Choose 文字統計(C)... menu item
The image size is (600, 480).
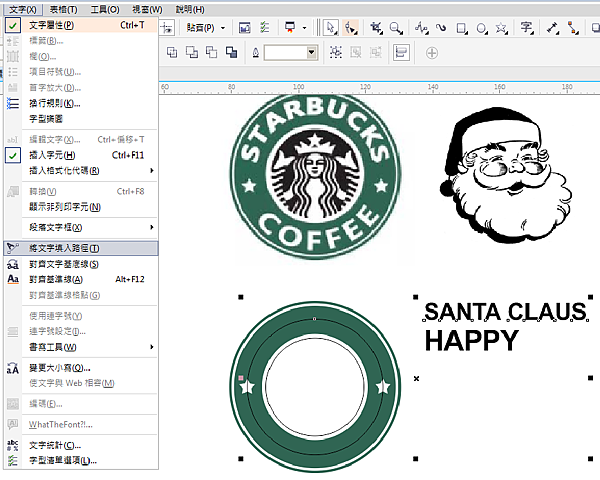pyautogui.click(x=81, y=446)
